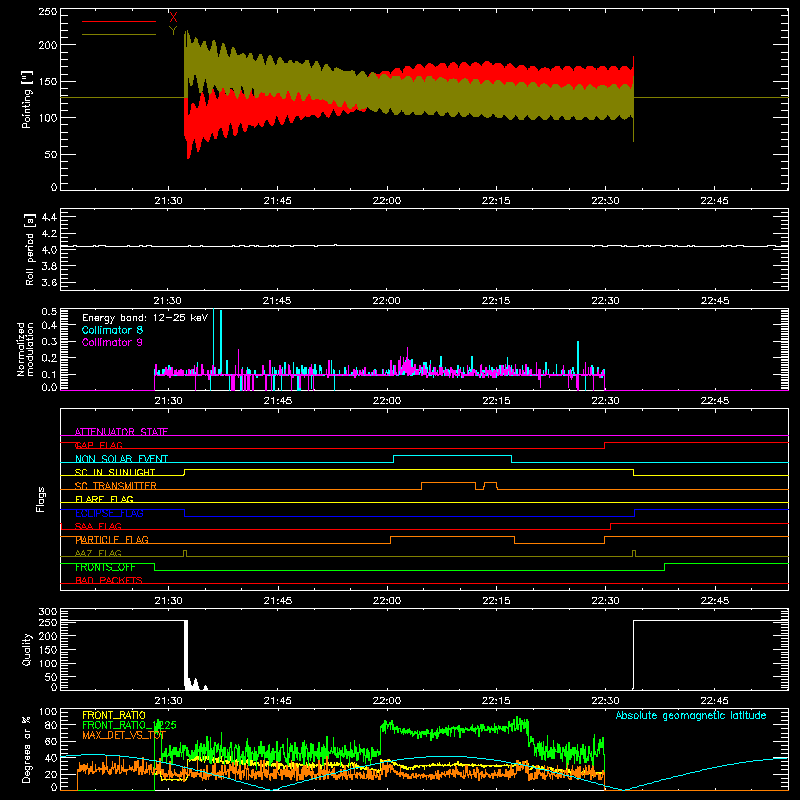Select the red "X" legend label
The image size is (800, 800).
173,18
